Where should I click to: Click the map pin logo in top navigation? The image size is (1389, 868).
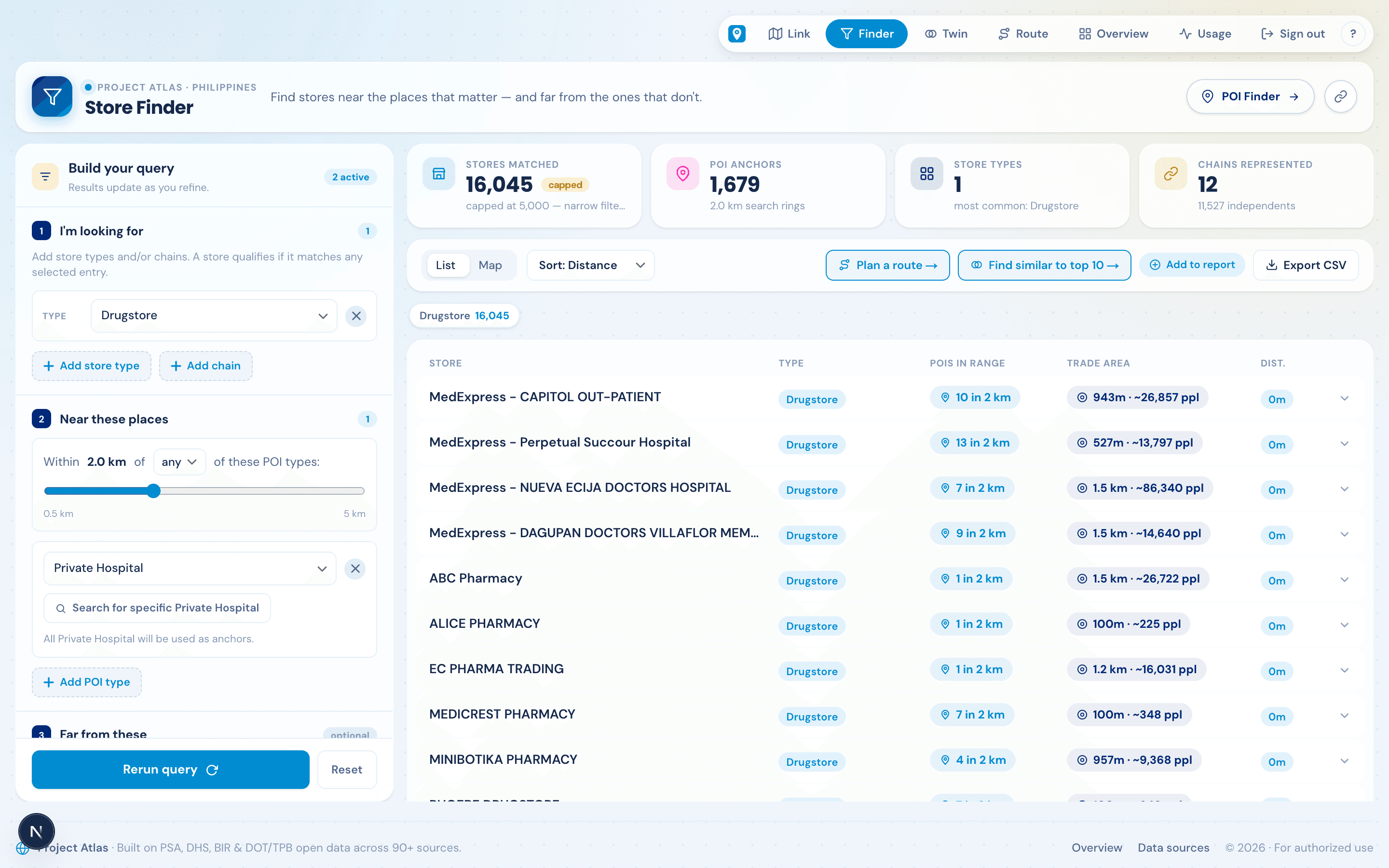pos(736,34)
